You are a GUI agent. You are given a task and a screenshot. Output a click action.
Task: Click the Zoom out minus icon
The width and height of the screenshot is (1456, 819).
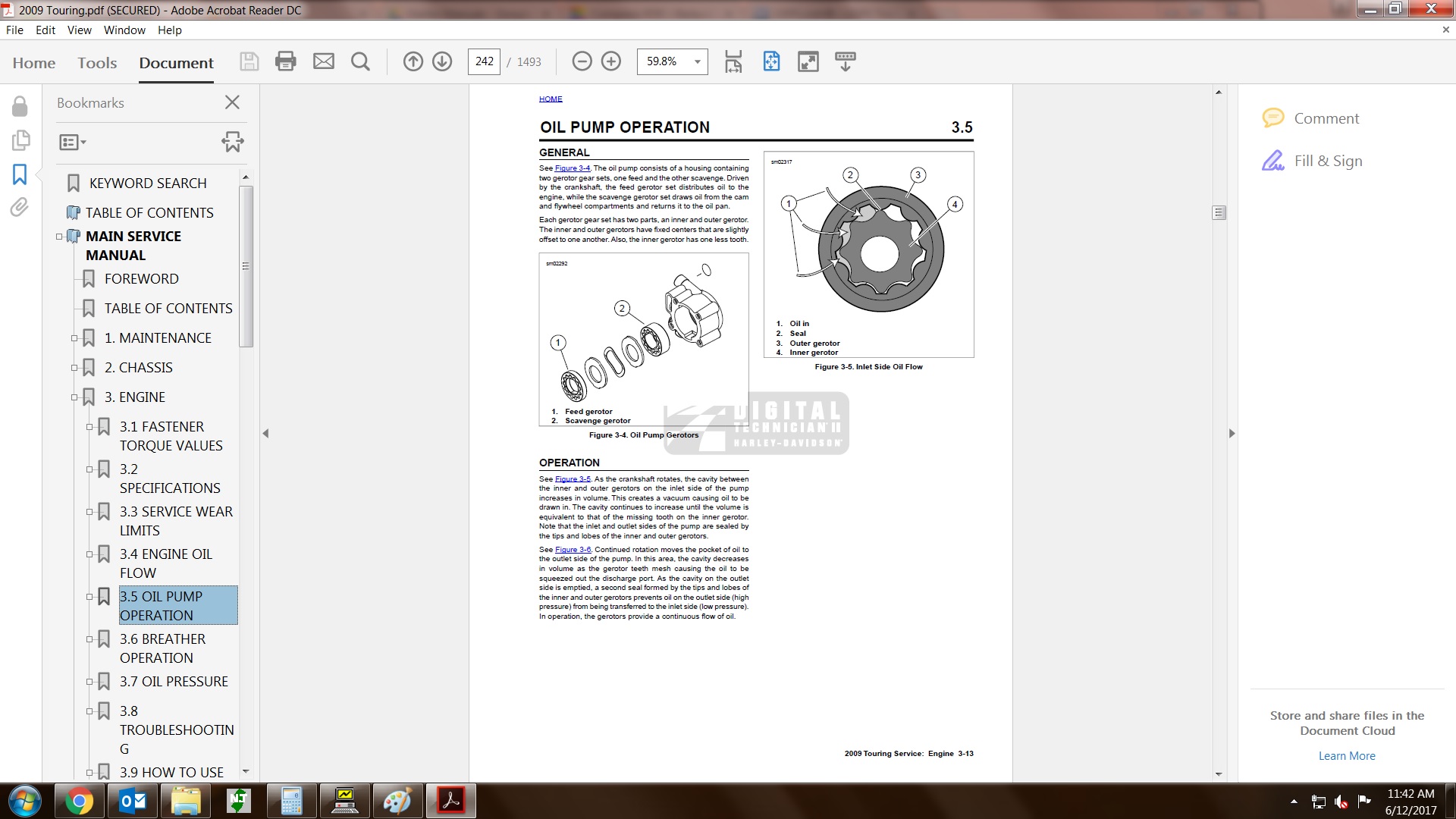(582, 61)
